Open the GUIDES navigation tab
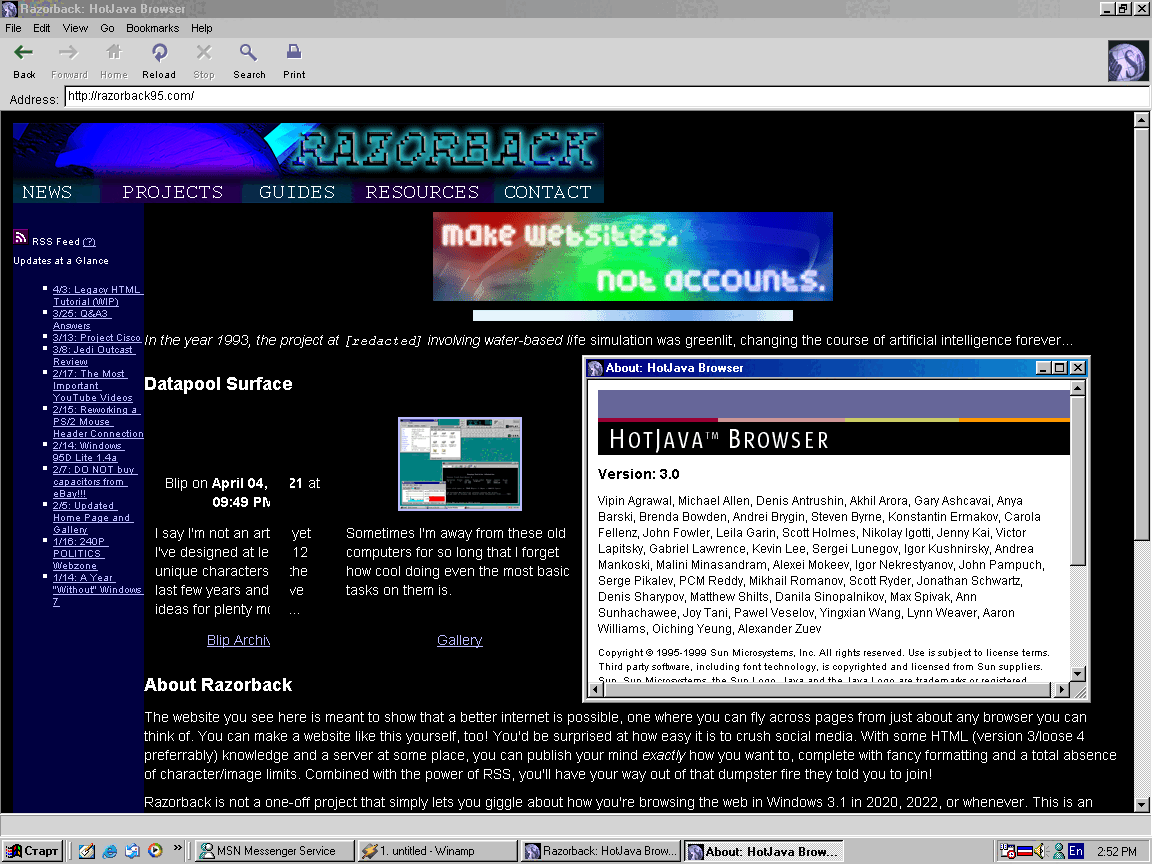The width and height of the screenshot is (1152, 864). point(297,192)
